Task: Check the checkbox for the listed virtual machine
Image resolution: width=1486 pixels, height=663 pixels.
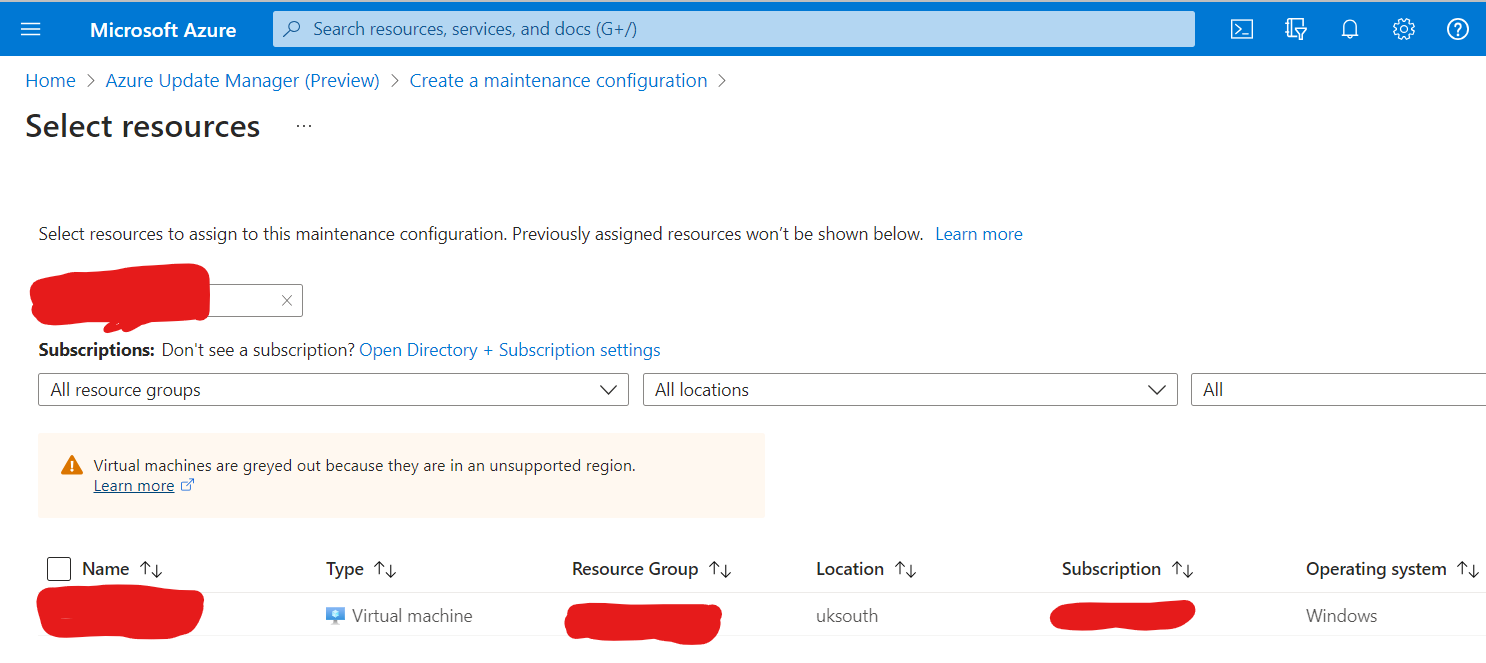Action: pos(58,615)
